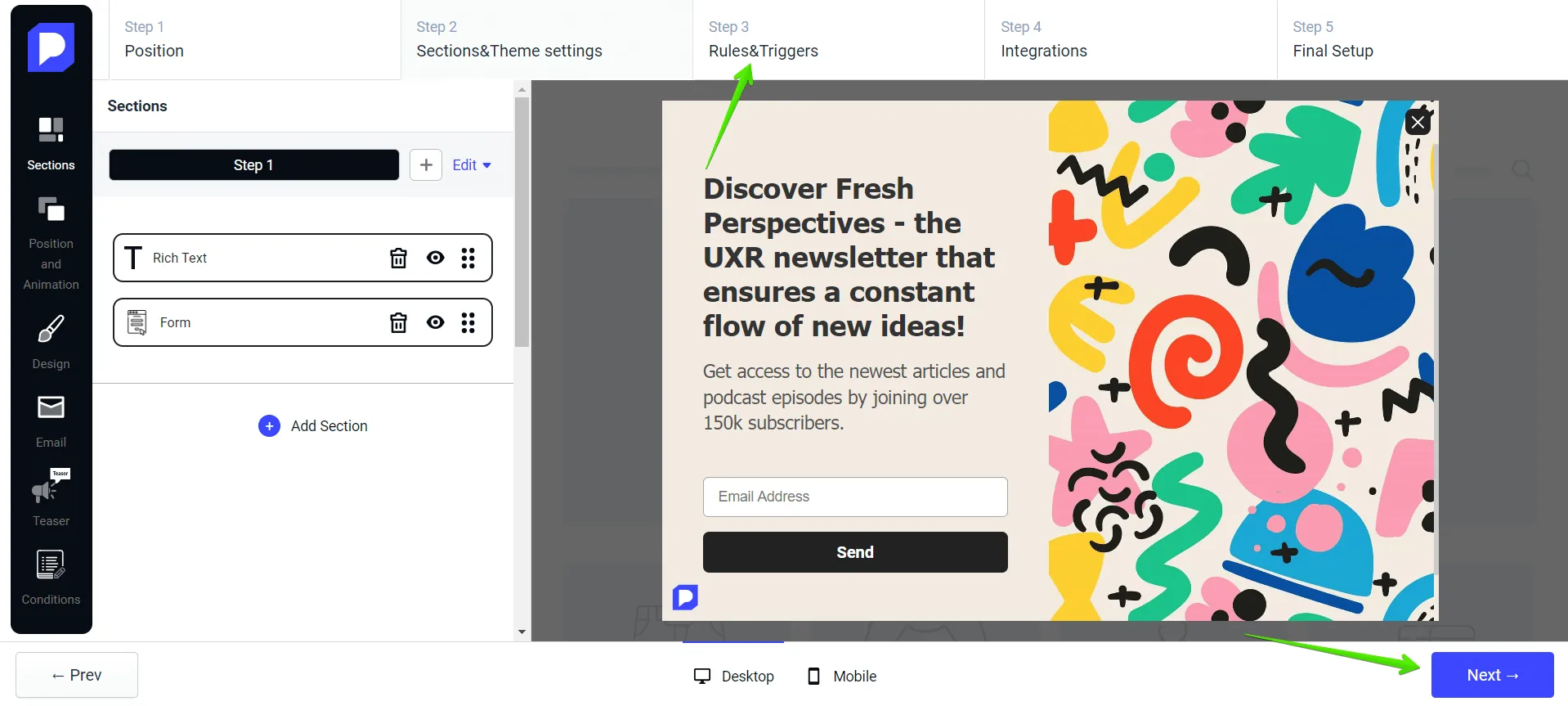Viewport: 1568px width, 706px height.
Task: Open the Edit dropdown for Step 1
Action: tap(471, 164)
